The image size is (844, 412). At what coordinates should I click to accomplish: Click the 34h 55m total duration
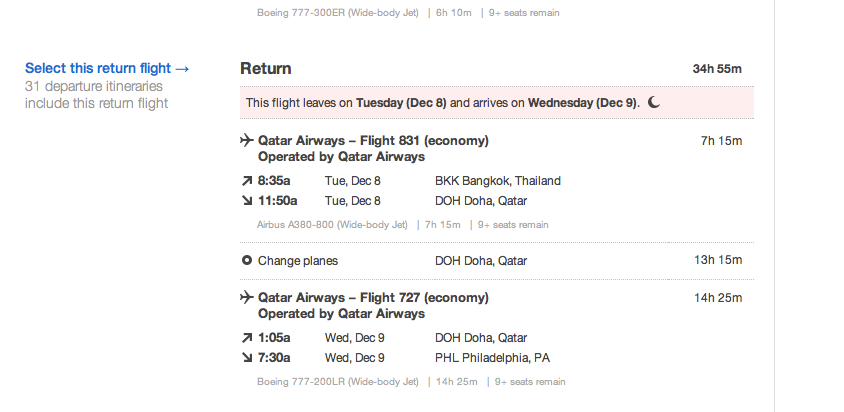click(717, 69)
